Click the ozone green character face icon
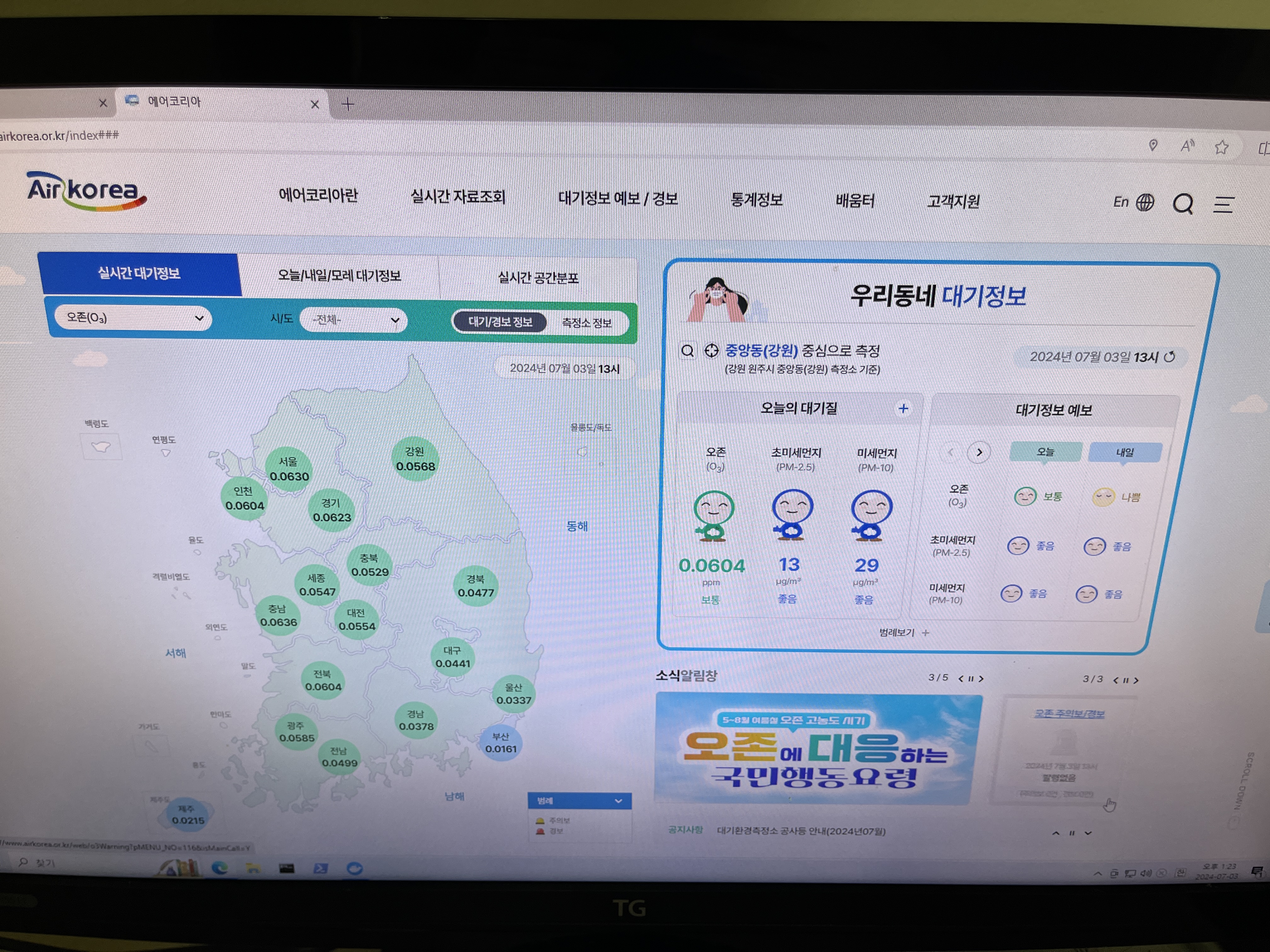The width and height of the screenshot is (1270, 952). 713,515
